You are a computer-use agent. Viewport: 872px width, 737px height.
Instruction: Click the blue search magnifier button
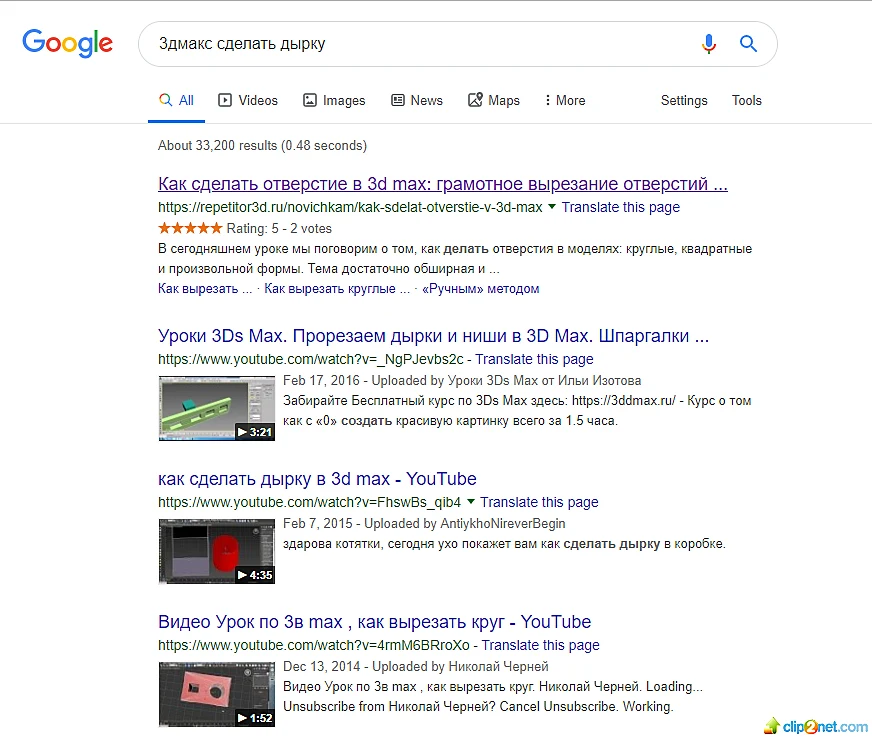coord(749,43)
